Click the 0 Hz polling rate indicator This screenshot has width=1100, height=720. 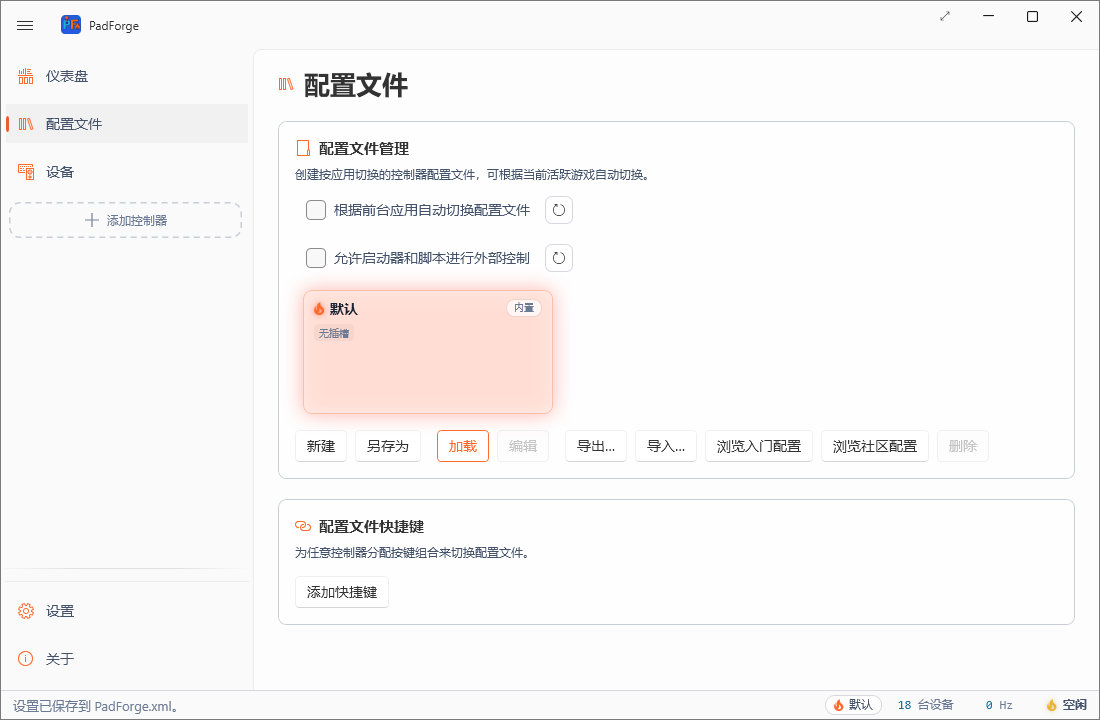point(999,705)
